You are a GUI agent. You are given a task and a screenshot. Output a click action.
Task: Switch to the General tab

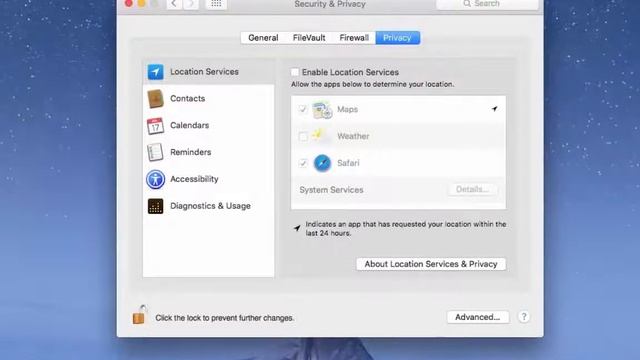[x=263, y=38]
